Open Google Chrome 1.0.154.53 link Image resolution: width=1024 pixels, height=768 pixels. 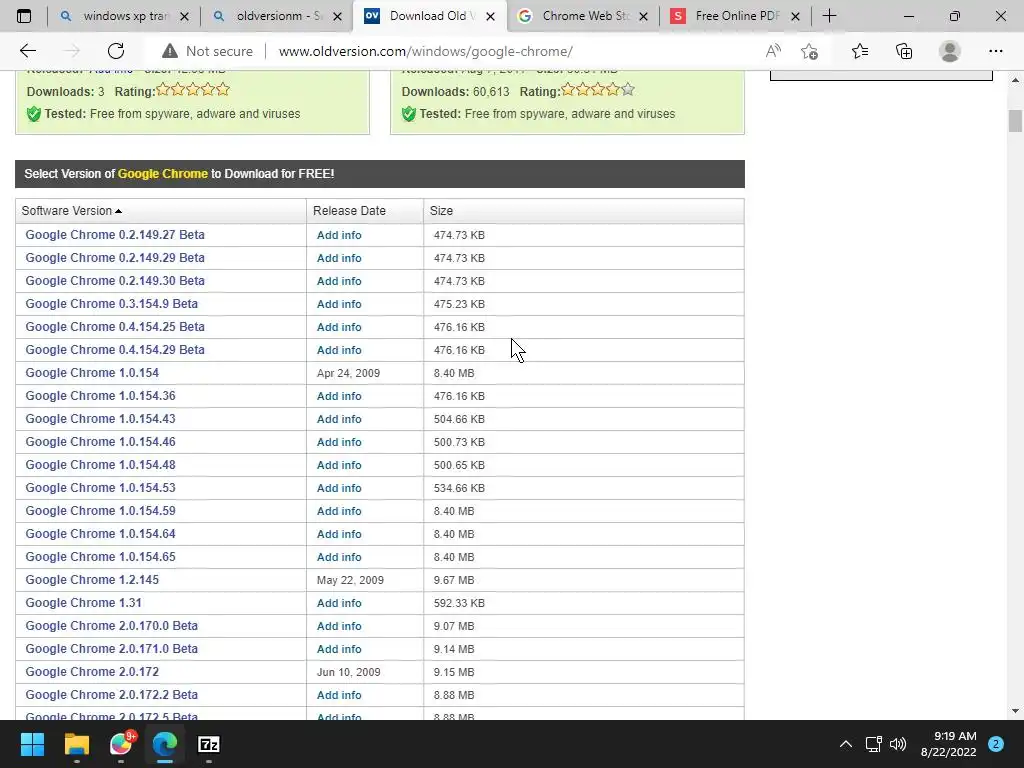[x=101, y=488]
